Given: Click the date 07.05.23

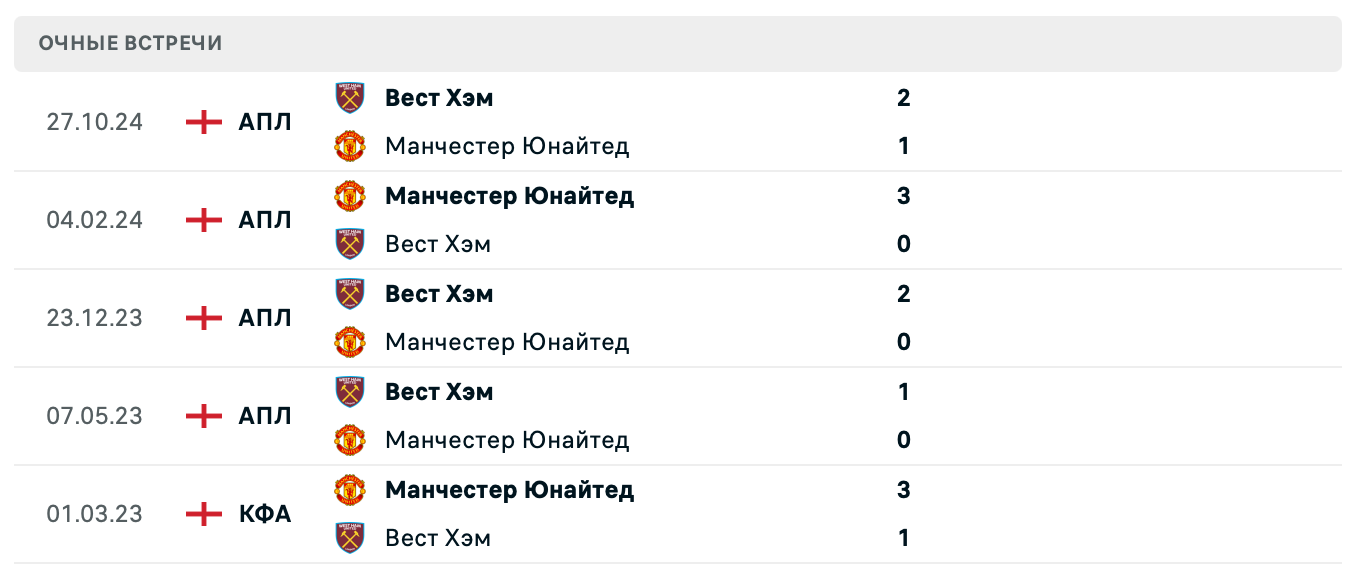Looking at the screenshot, I should [95, 416].
